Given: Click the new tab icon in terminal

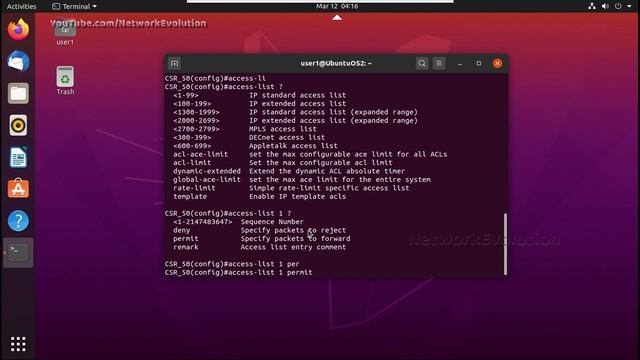Looking at the screenshot, I should [175, 64].
